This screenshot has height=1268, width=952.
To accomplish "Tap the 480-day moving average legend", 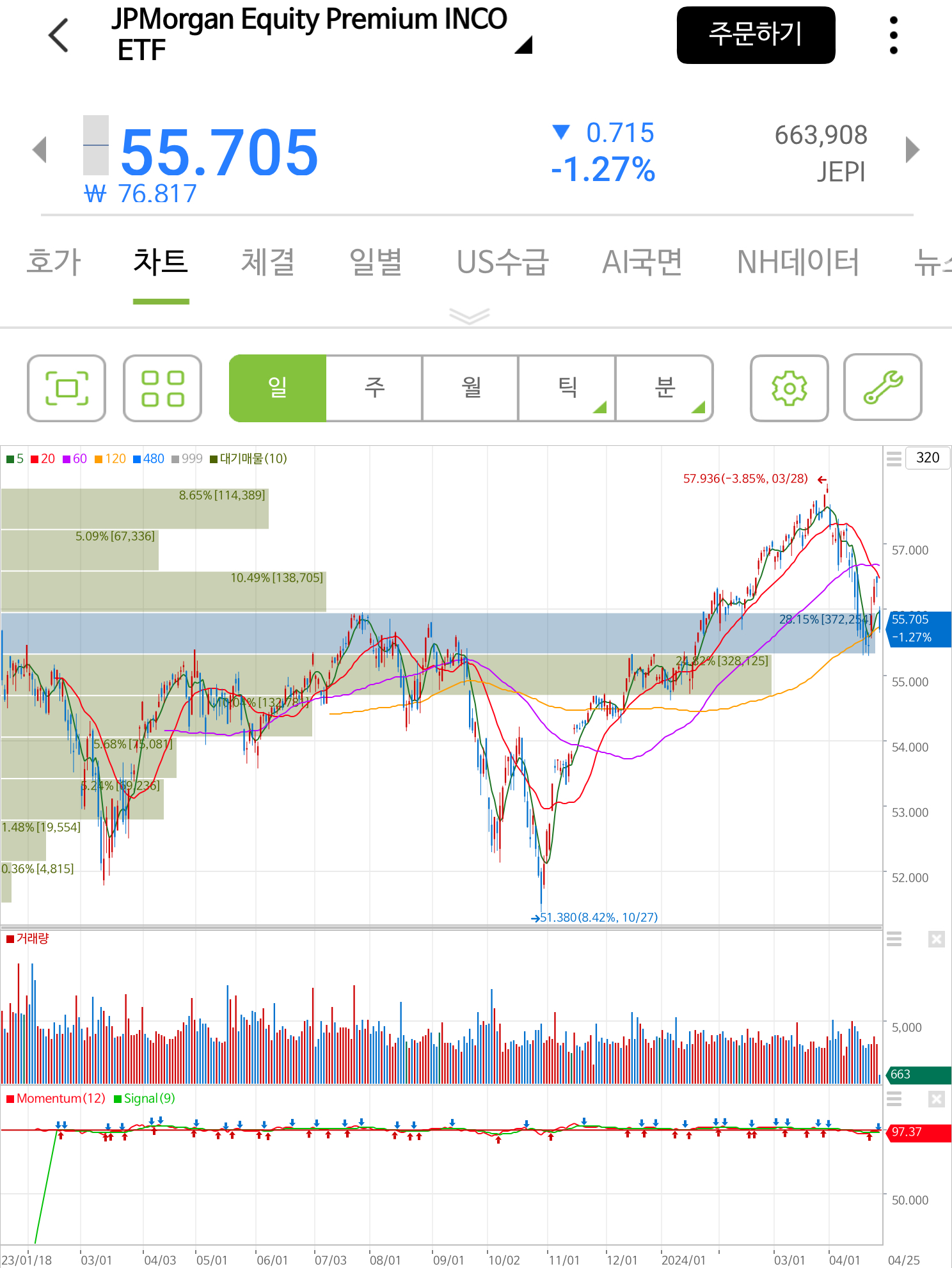I will 148,459.
